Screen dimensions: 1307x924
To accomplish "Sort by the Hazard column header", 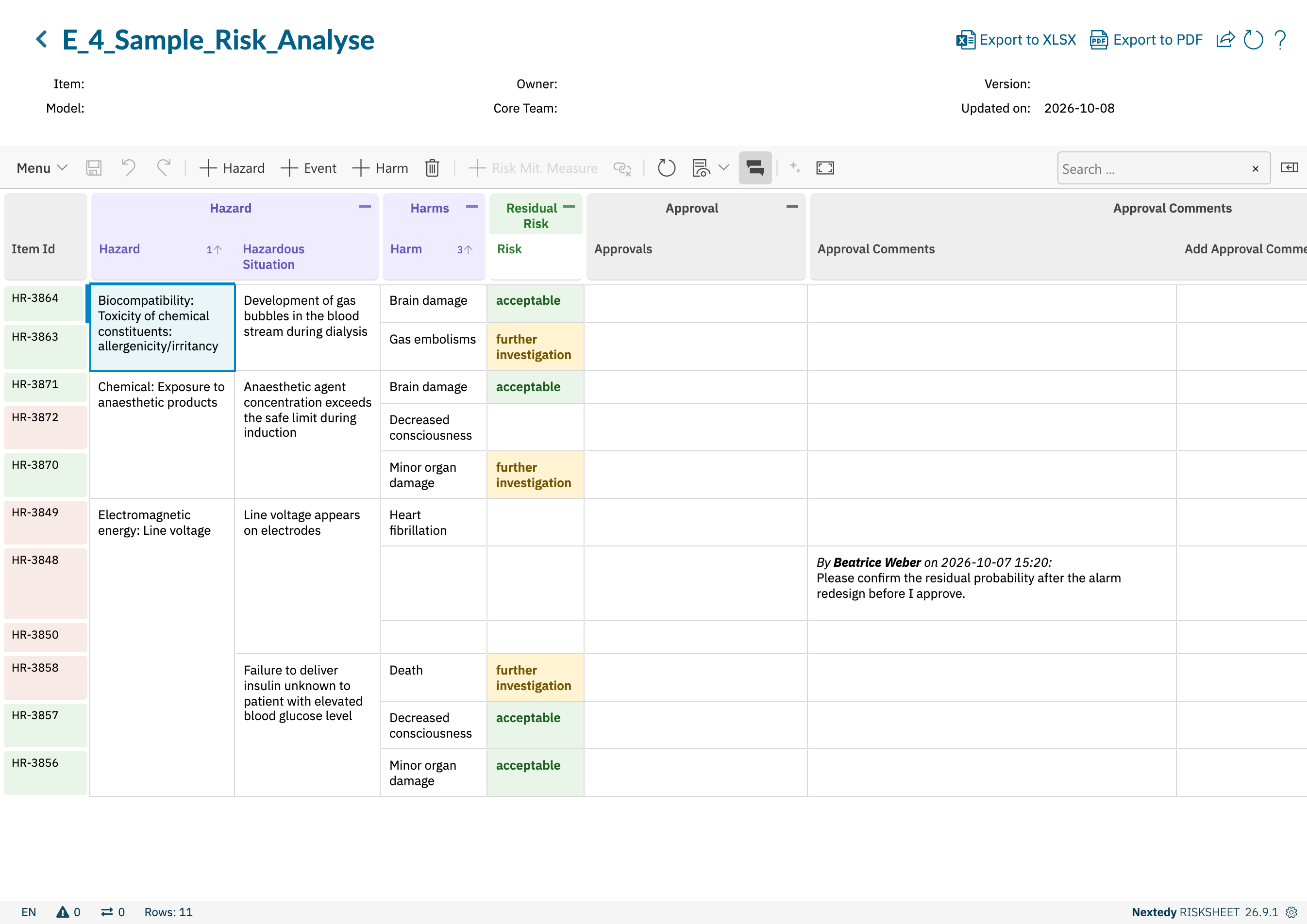I will coord(119,249).
